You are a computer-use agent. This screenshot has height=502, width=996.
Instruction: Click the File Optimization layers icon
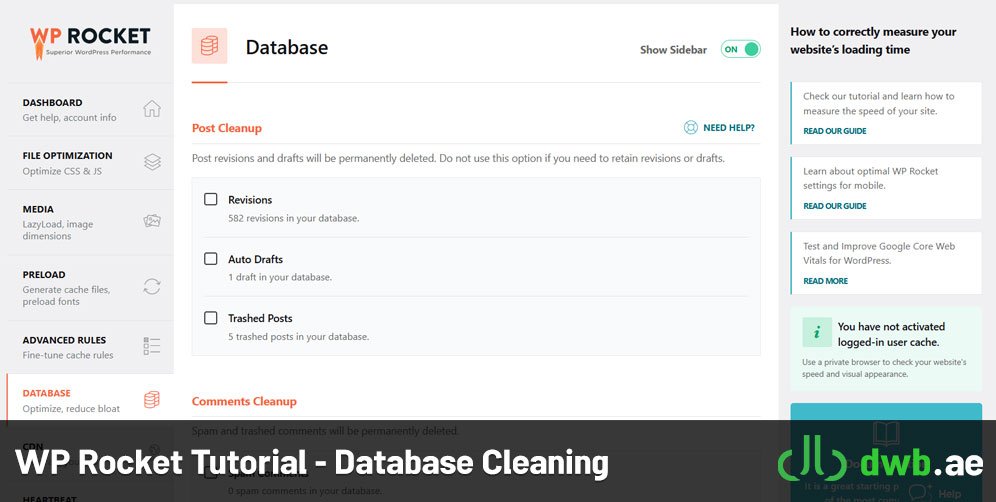click(152, 162)
